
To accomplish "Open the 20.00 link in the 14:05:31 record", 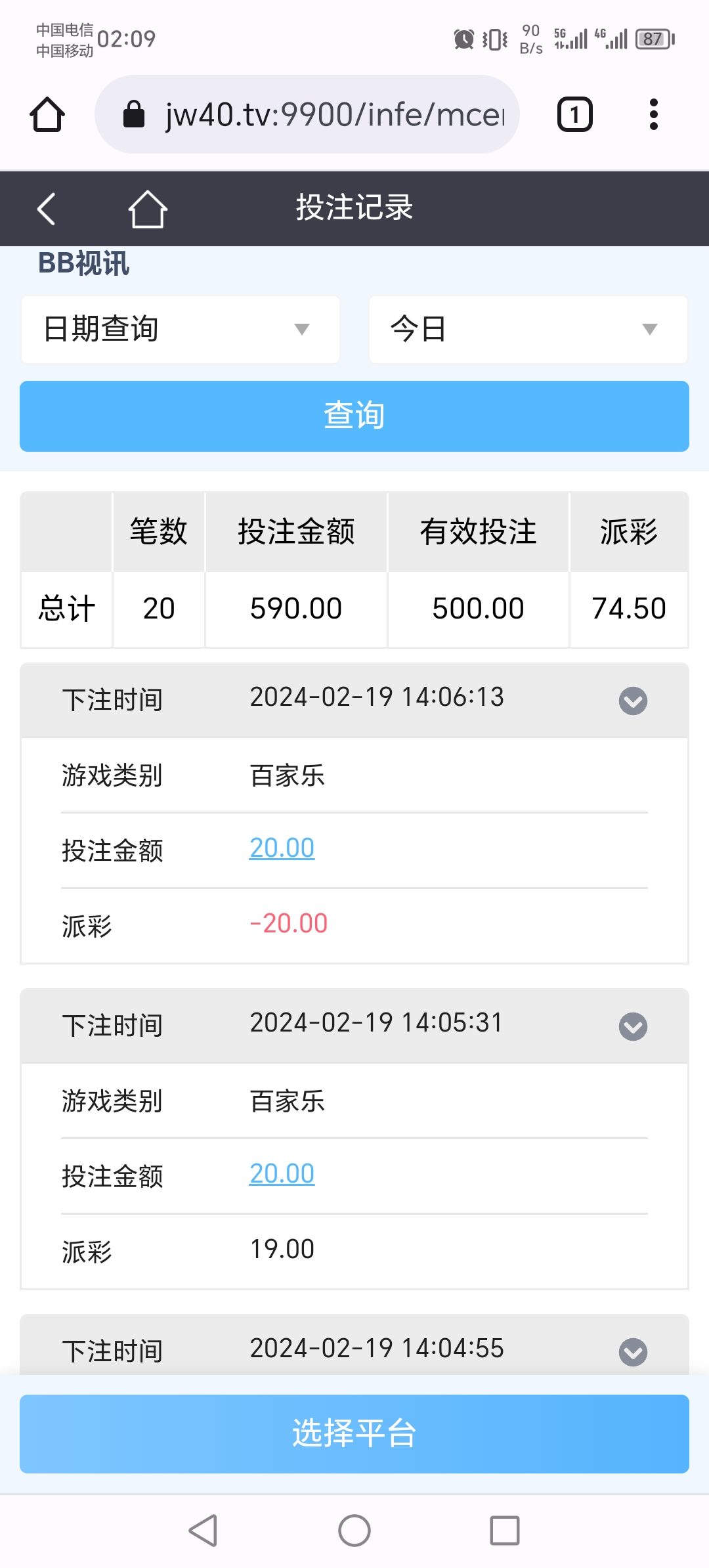I will tap(282, 1174).
